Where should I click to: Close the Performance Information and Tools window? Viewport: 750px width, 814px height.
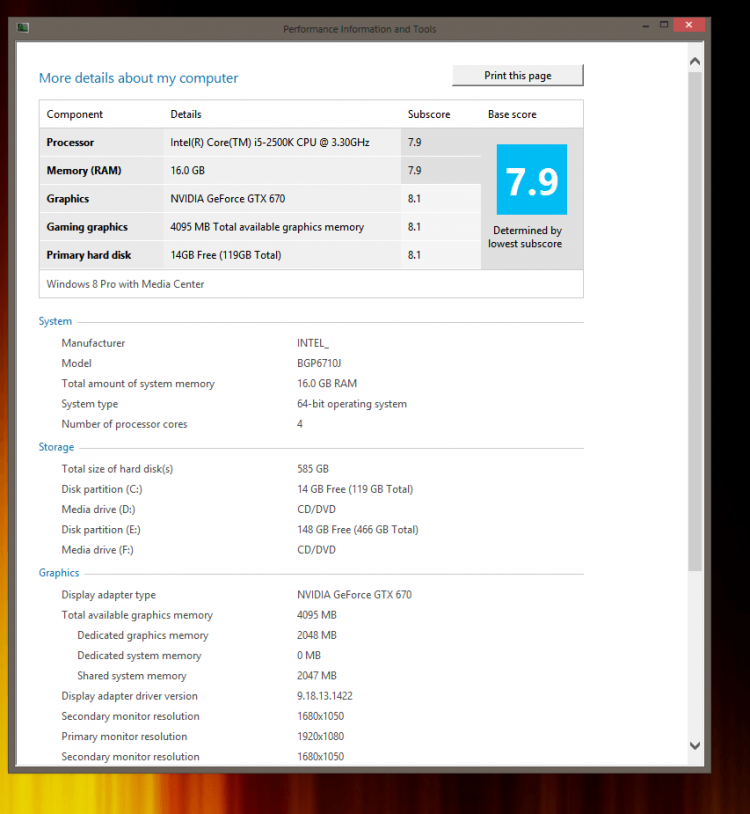pyautogui.click(x=689, y=24)
